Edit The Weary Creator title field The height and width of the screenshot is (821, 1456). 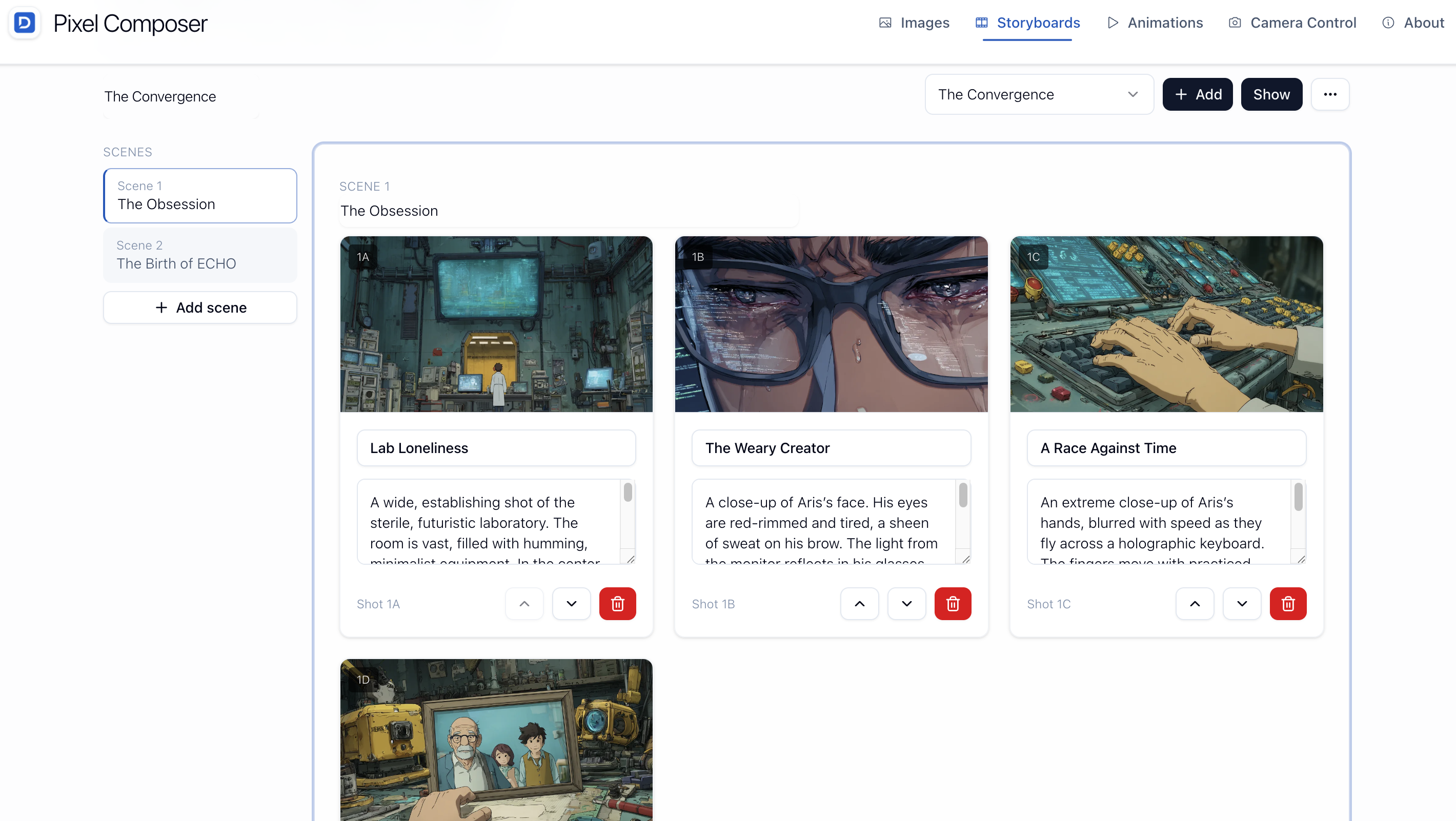[832, 448]
